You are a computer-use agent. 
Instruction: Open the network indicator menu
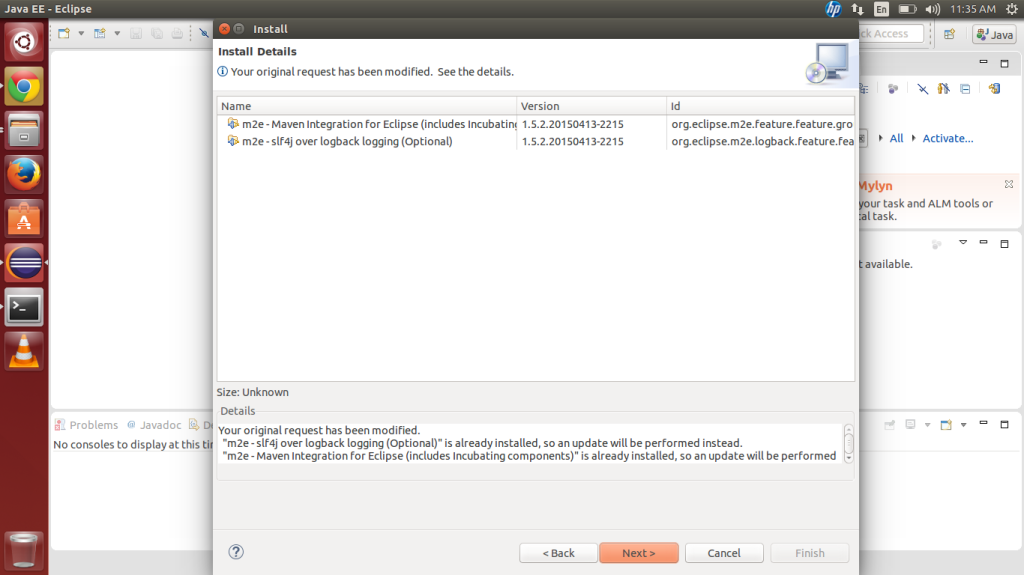(857, 9)
